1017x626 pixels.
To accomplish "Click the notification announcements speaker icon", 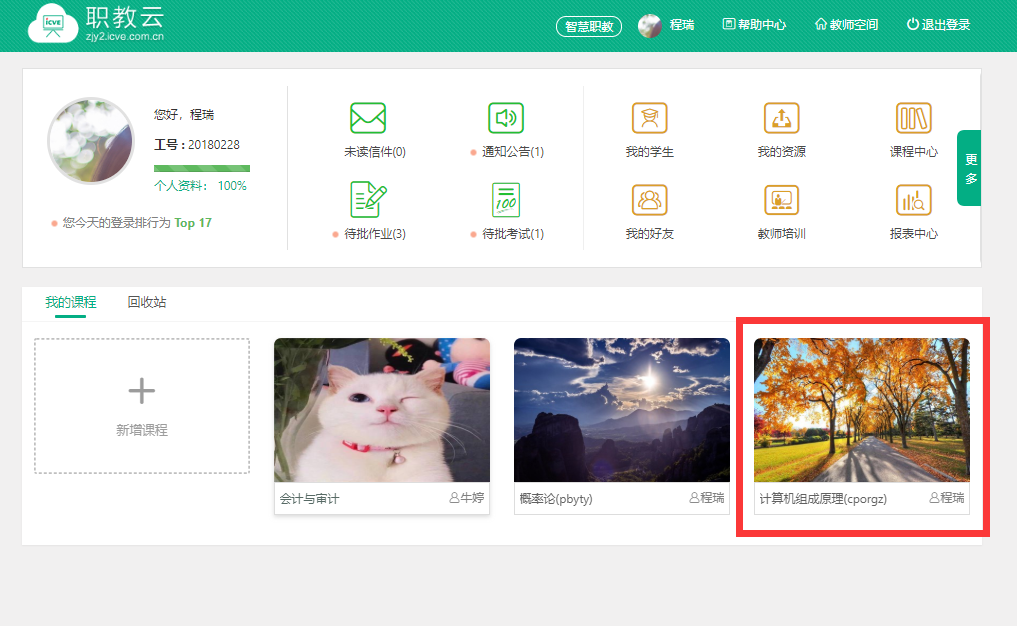I will (x=506, y=118).
